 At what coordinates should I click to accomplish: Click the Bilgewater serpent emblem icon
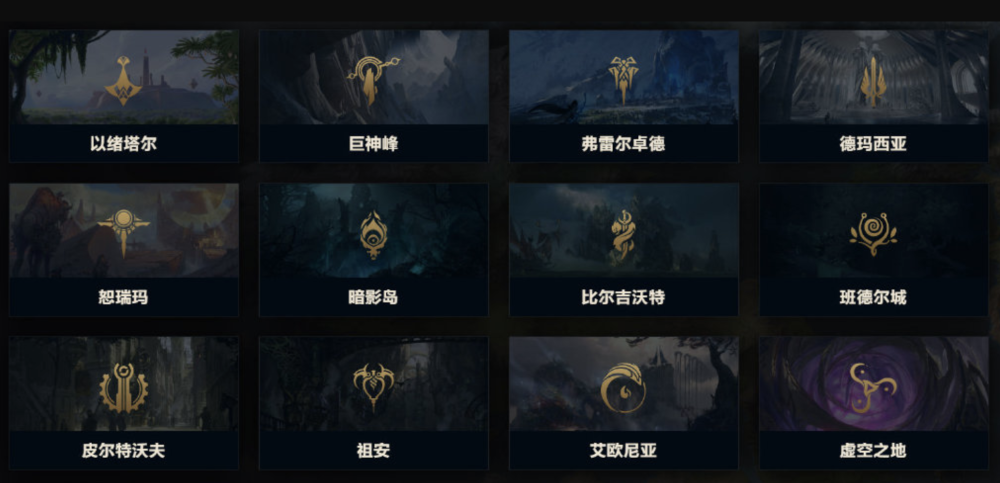[x=622, y=236]
